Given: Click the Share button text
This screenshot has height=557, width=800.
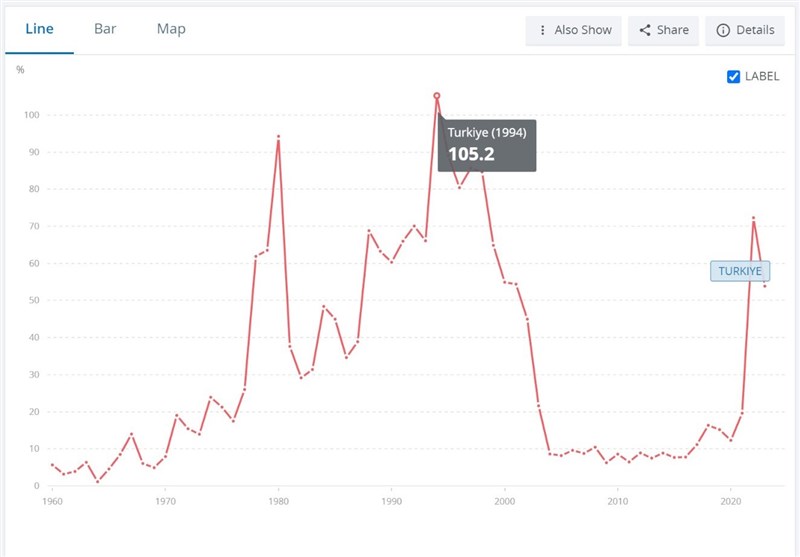Looking at the screenshot, I should click(672, 30).
